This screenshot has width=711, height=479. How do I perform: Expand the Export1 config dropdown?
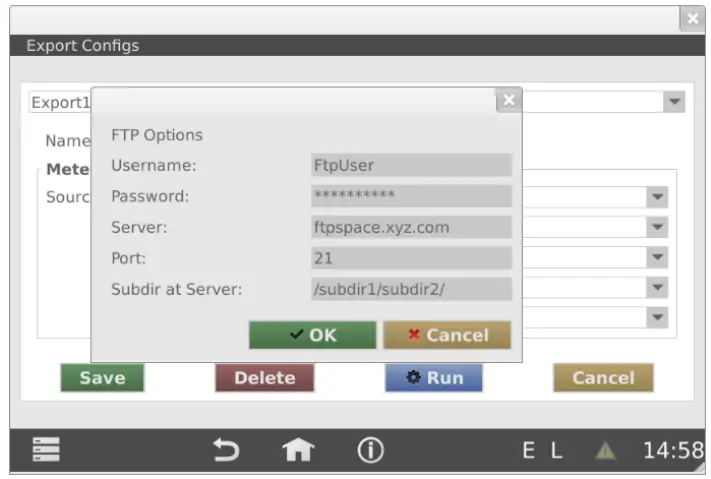point(674,102)
